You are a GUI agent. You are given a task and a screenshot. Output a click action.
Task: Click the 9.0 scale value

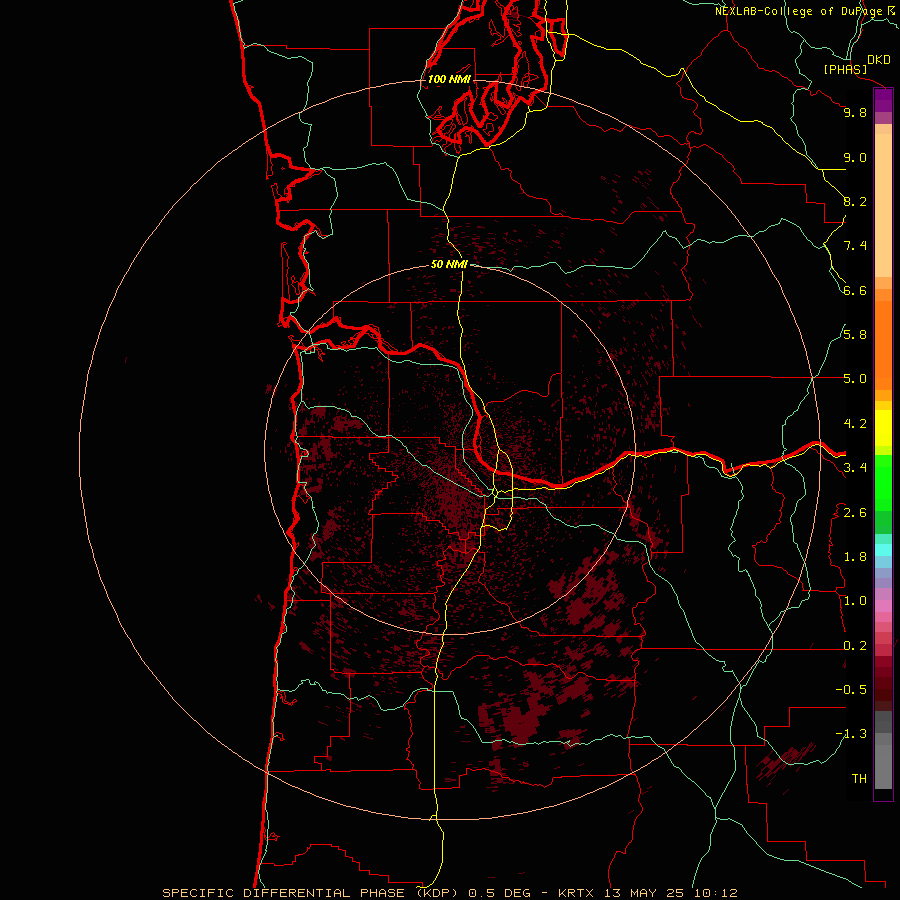pyautogui.click(x=855, y=157)
